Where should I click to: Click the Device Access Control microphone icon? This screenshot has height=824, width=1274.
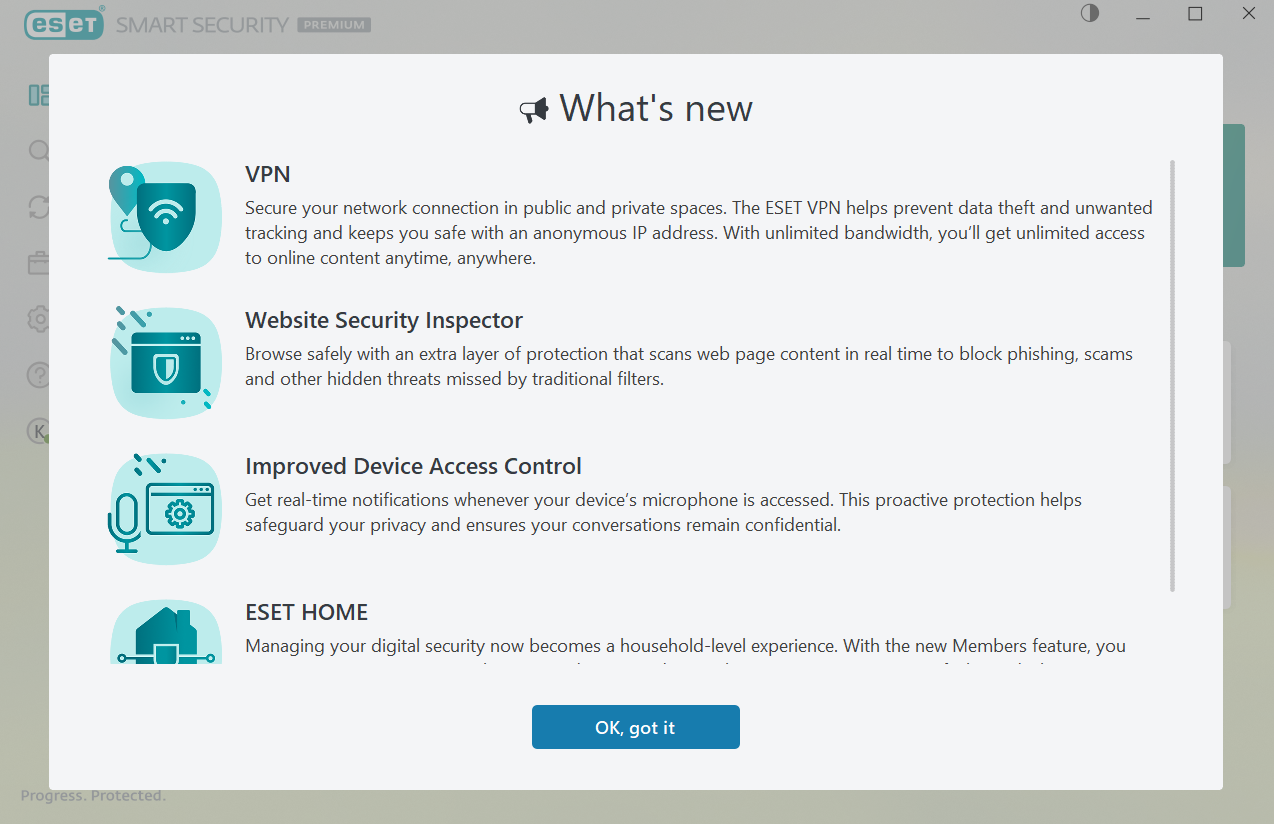click(x=165, y=508)
